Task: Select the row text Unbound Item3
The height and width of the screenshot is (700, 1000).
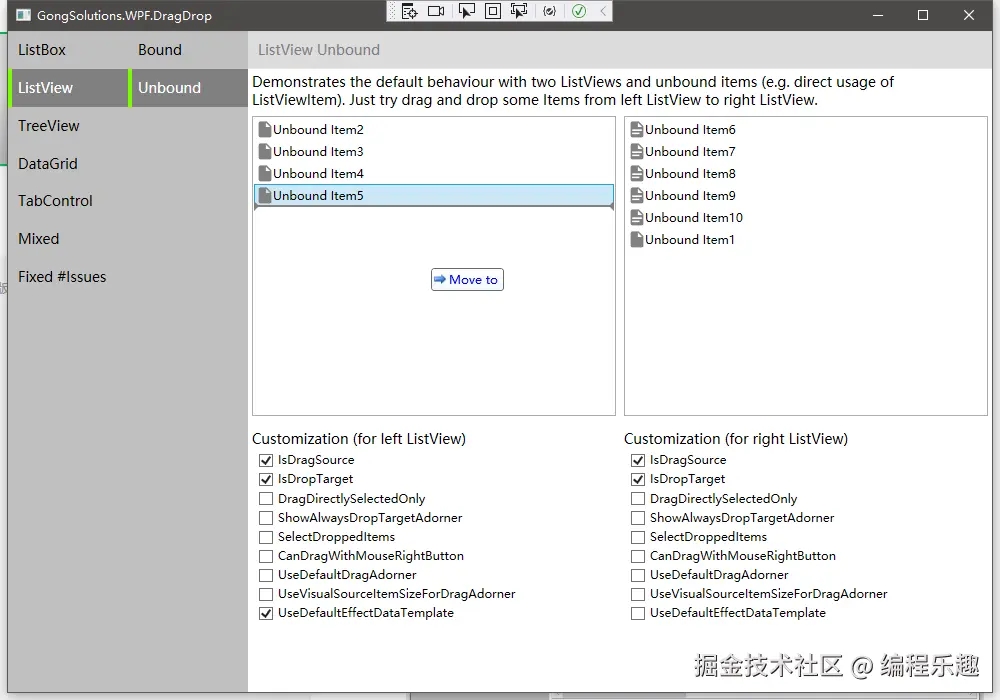Action: pos(318,152)
